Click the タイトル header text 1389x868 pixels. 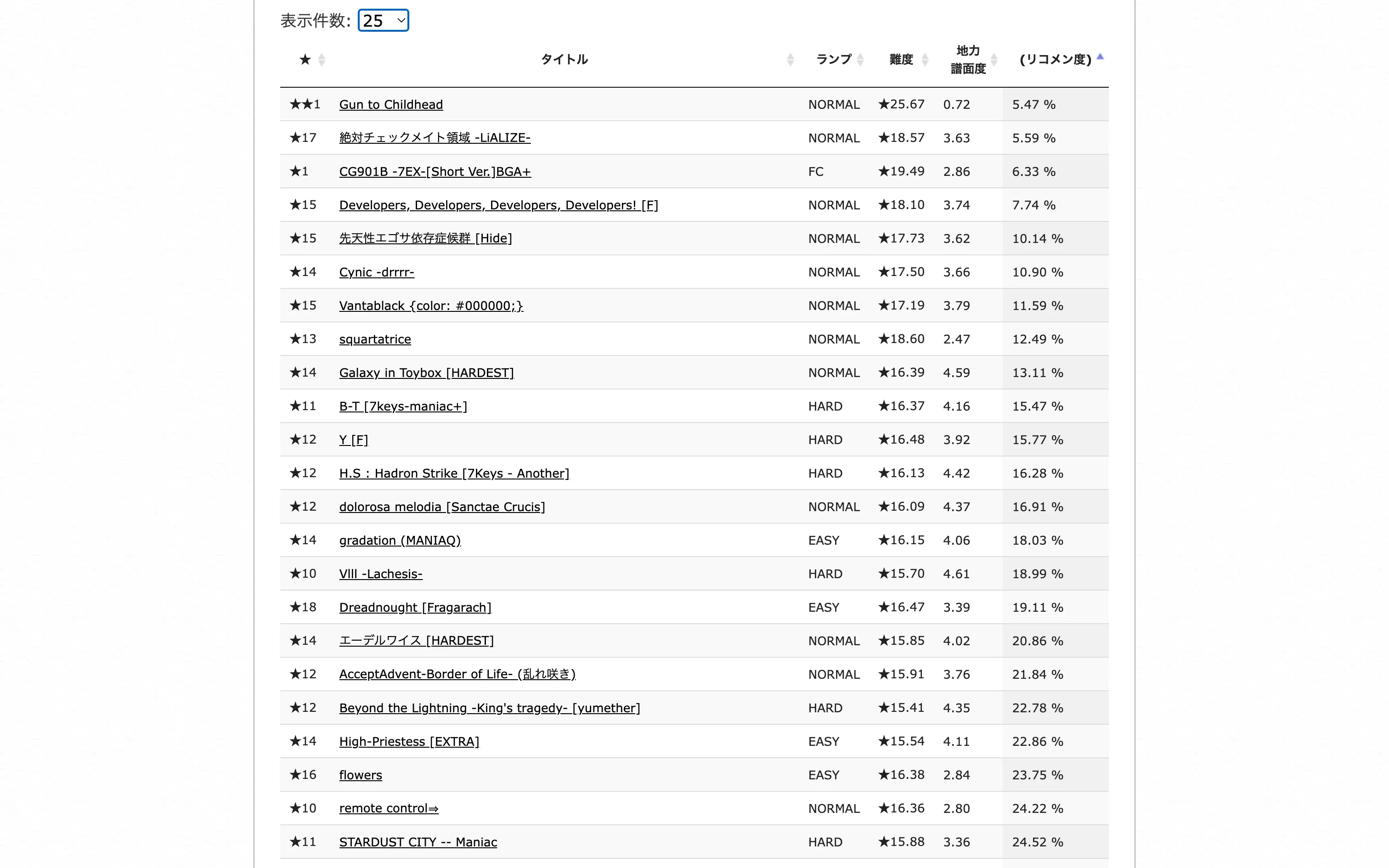564,59
